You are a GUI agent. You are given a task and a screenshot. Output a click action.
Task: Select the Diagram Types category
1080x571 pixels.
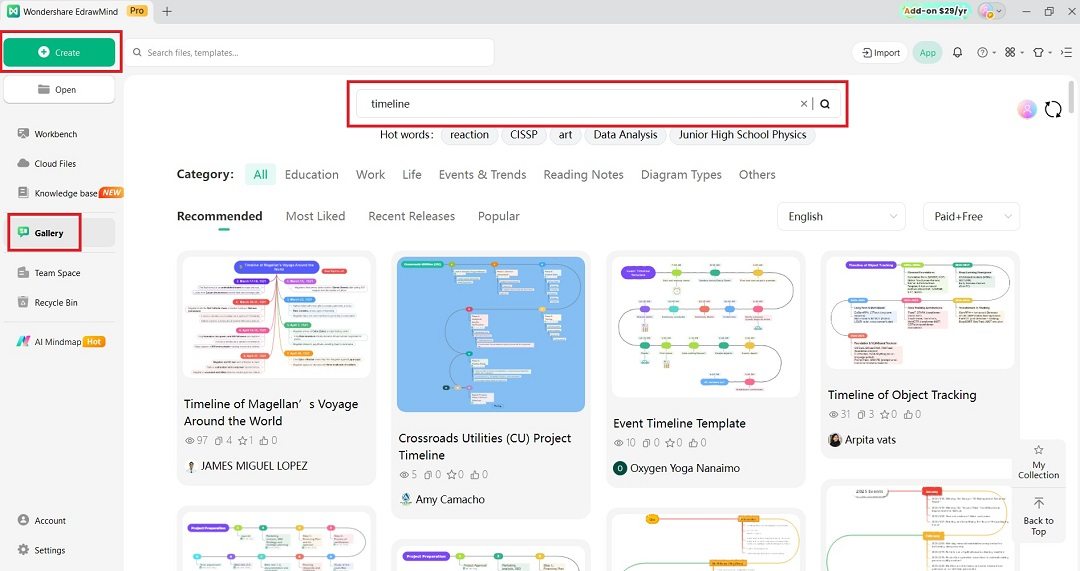pos(681,175)
